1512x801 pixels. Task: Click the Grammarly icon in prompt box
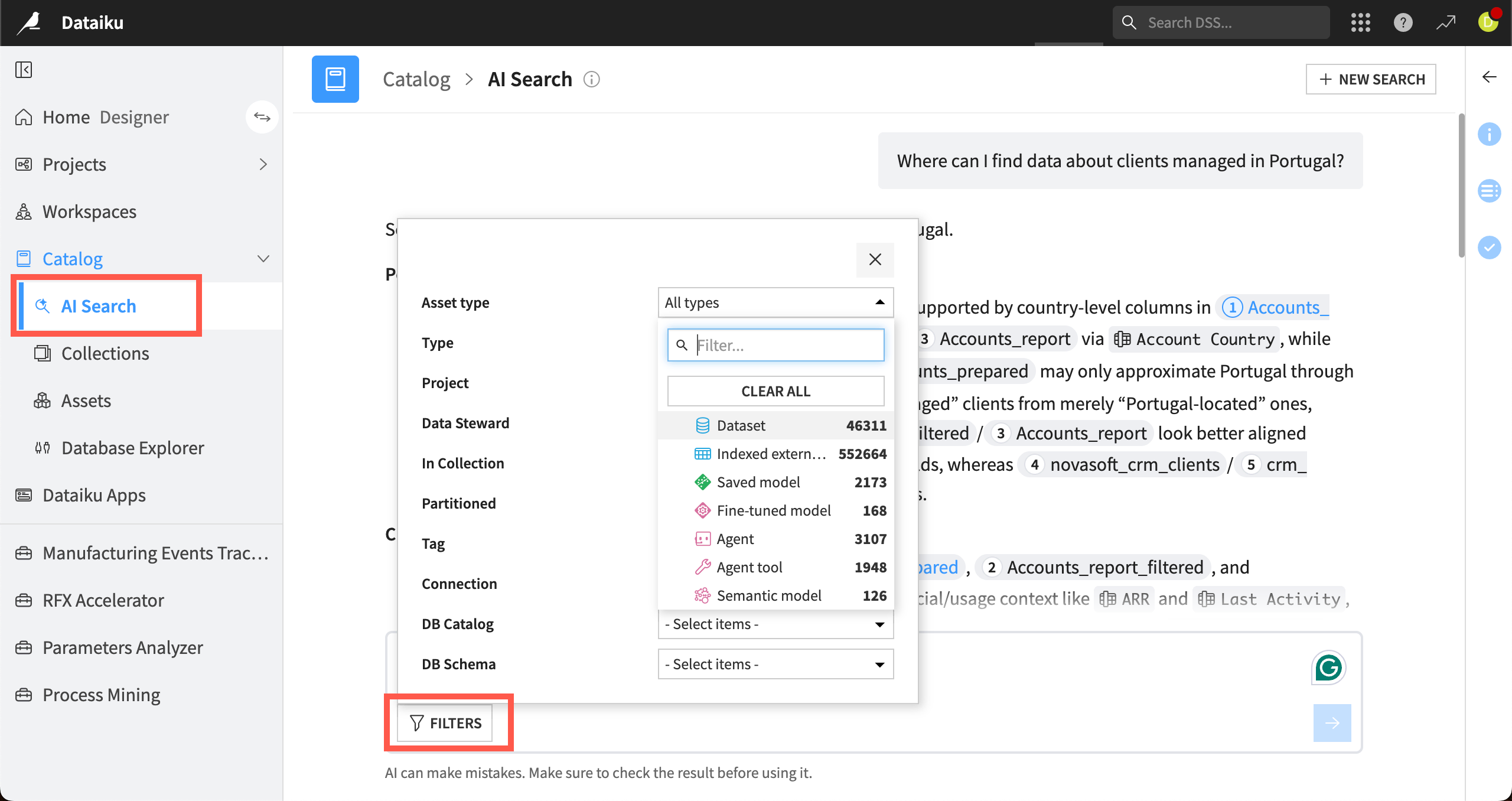point(1328,667)
